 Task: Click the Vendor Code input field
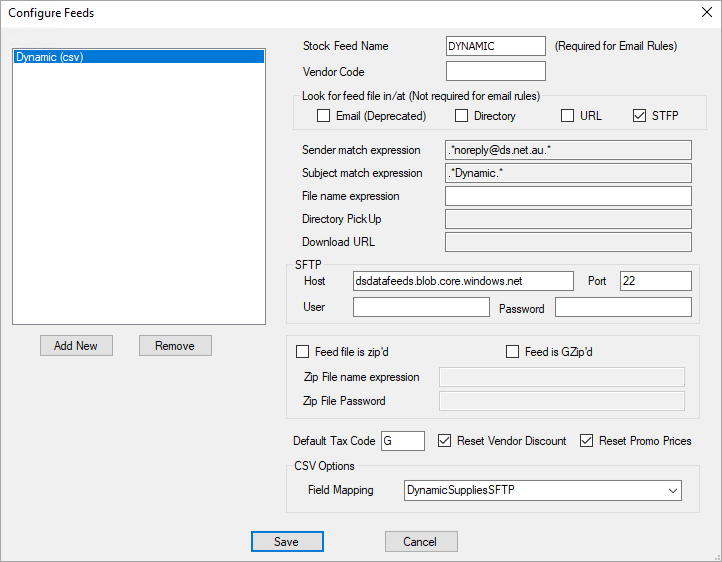(x=495, y=71)
